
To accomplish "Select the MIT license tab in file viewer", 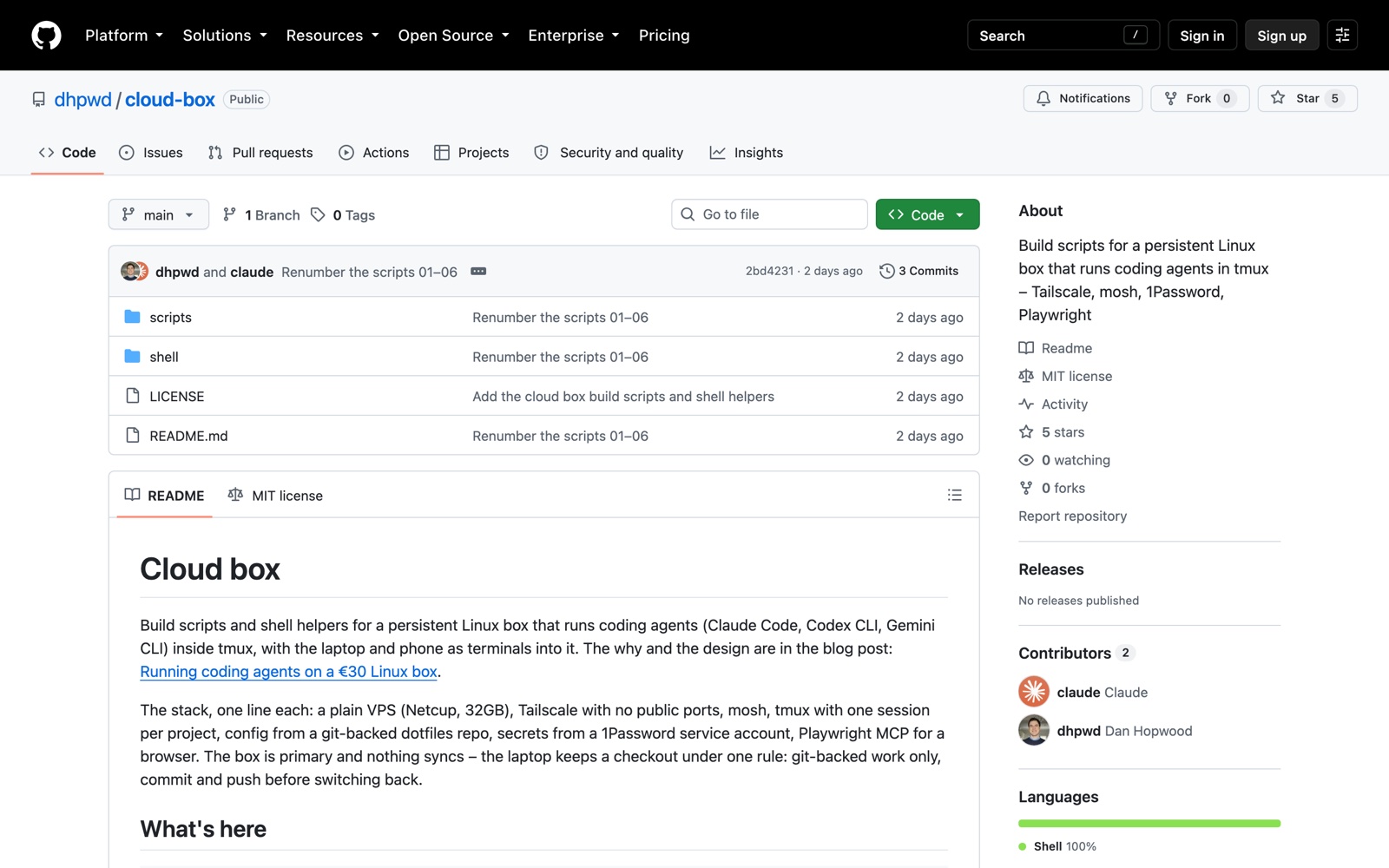I will click(x=275, y=496).
